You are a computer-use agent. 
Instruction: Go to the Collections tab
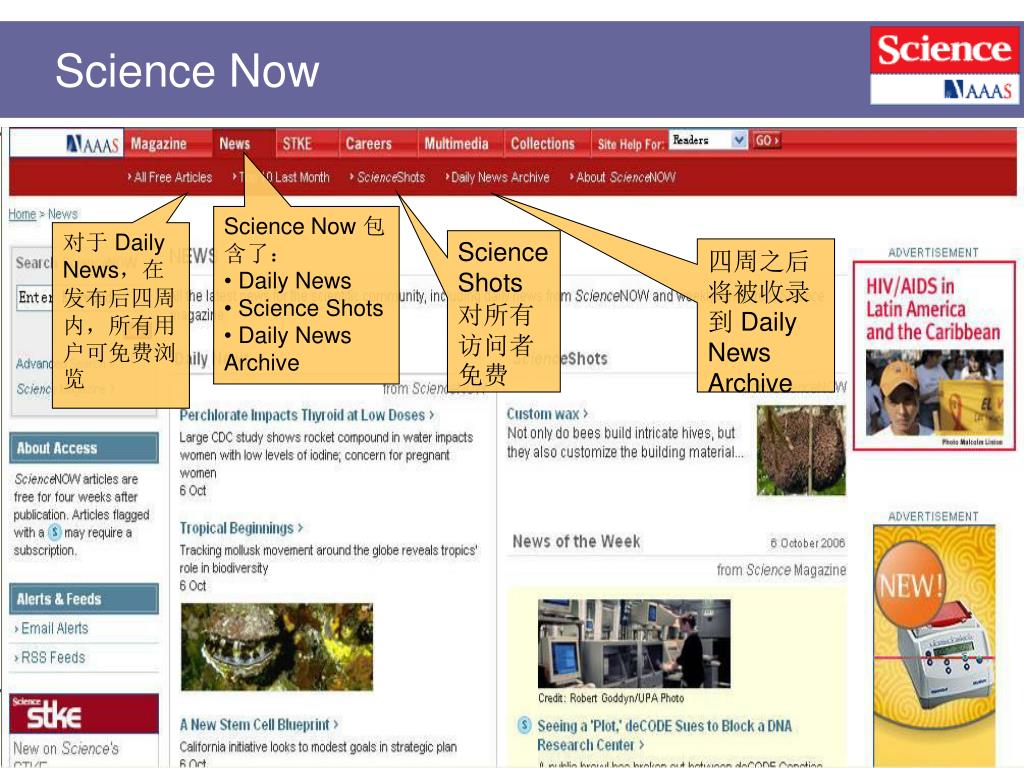[543, 144]
